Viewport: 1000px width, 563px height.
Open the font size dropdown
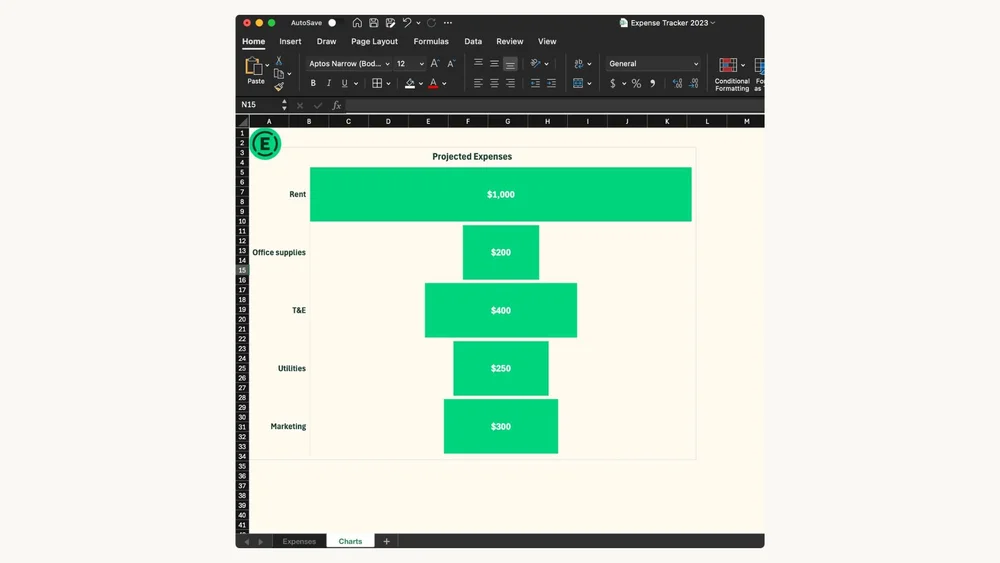(422, 64)
